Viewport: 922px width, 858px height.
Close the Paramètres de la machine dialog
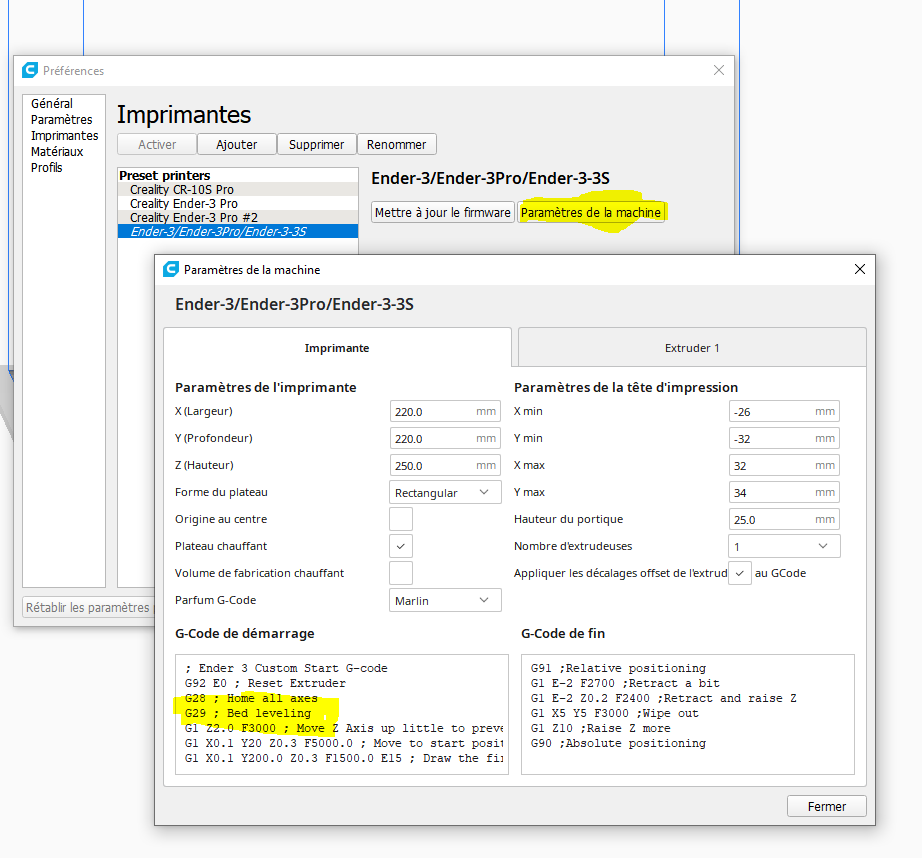tap(860, 269)
